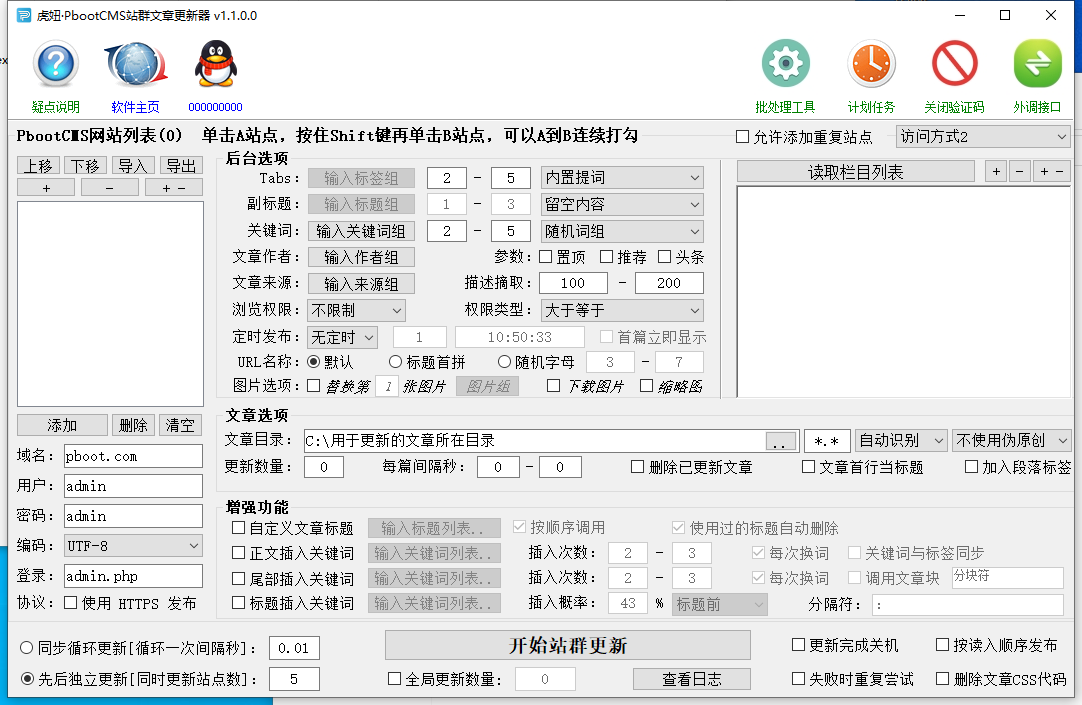Enable 下载图片 checkbox
The height and width of the screenshot is (705, 1082).
pyautogui.click(x=553, y=386)
